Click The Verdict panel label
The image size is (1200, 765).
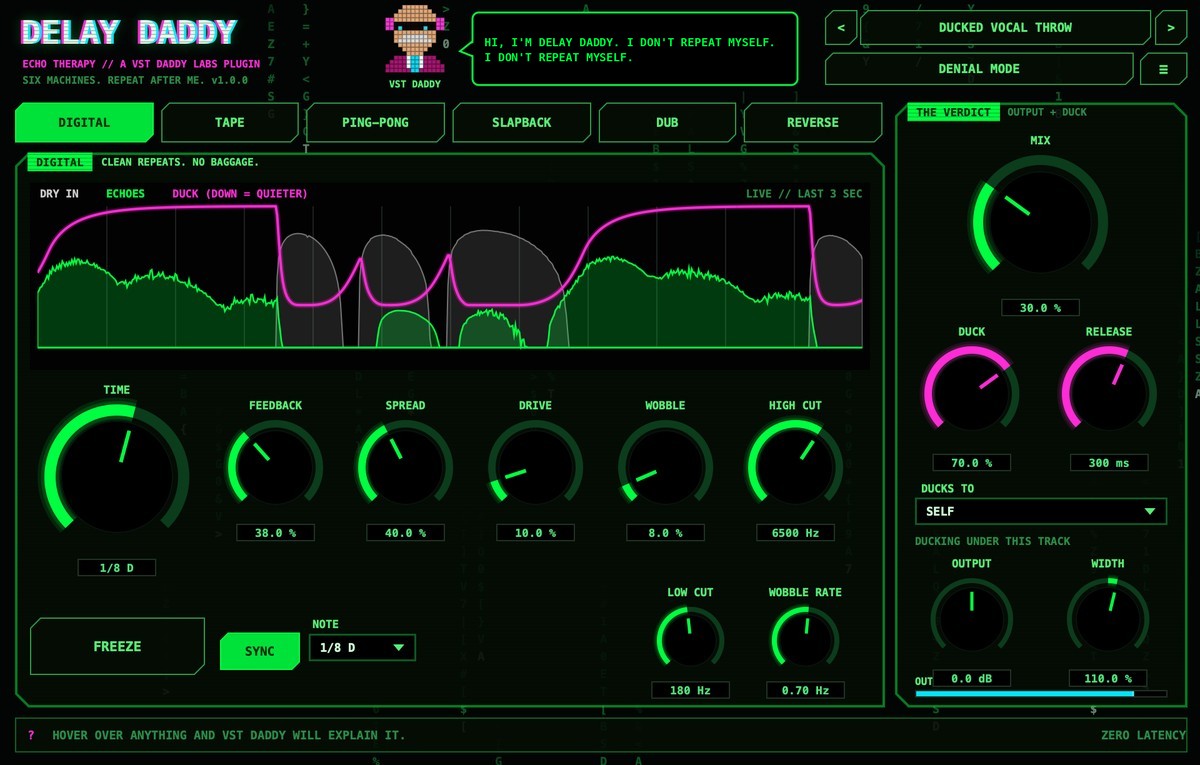pos(954,112)
